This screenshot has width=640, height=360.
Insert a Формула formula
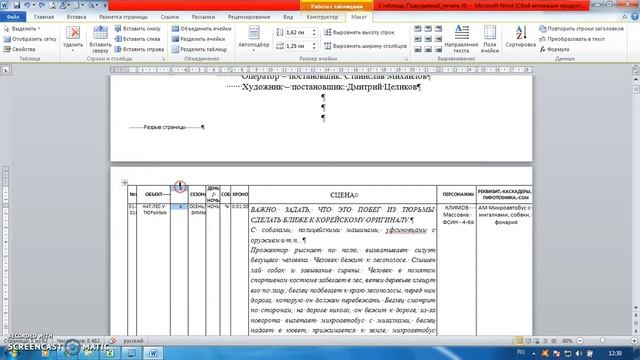point(554,49)
